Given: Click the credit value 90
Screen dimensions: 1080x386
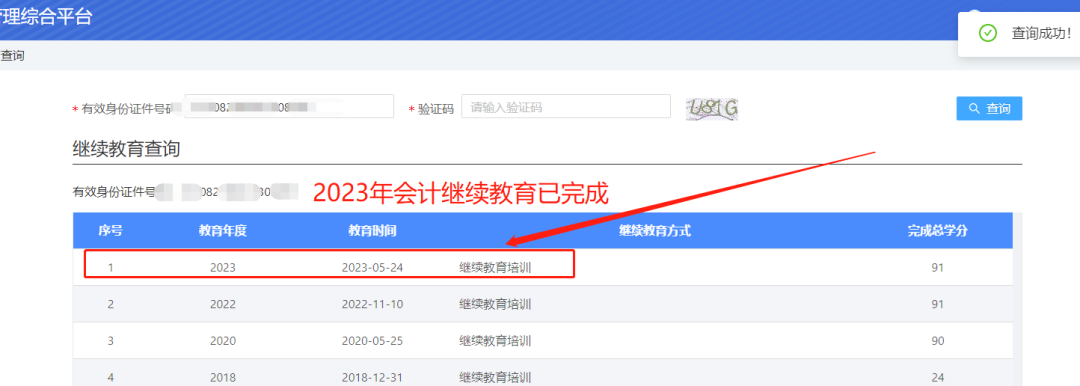Looking at the screenshot, I should (x=937, y=341).
